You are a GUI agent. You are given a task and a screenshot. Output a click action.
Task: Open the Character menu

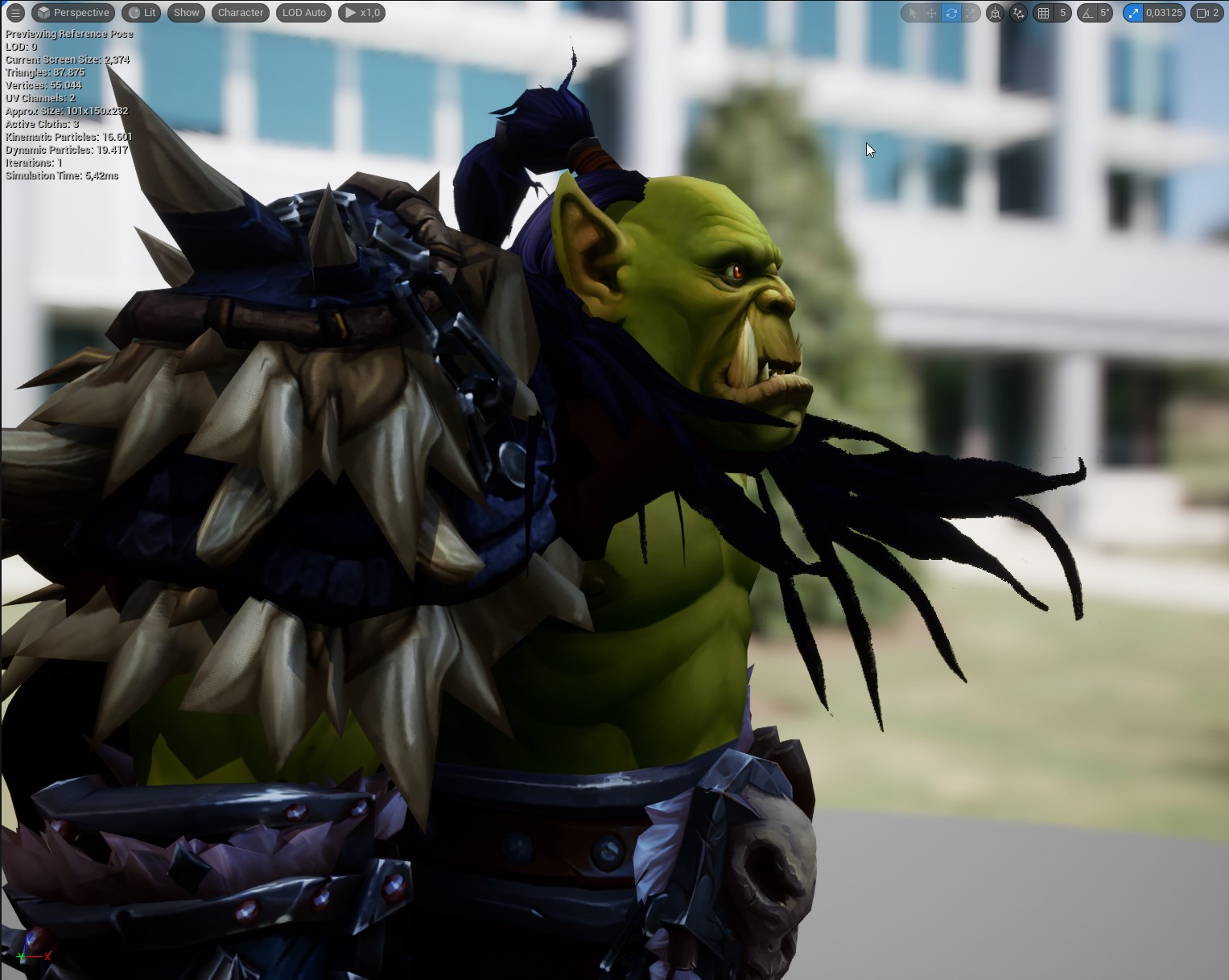(240, 13)
